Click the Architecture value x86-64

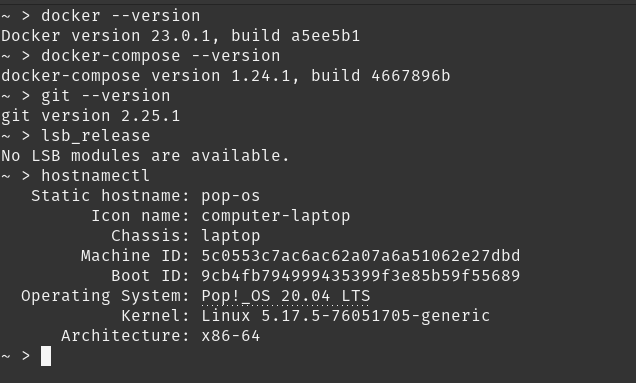231,336
